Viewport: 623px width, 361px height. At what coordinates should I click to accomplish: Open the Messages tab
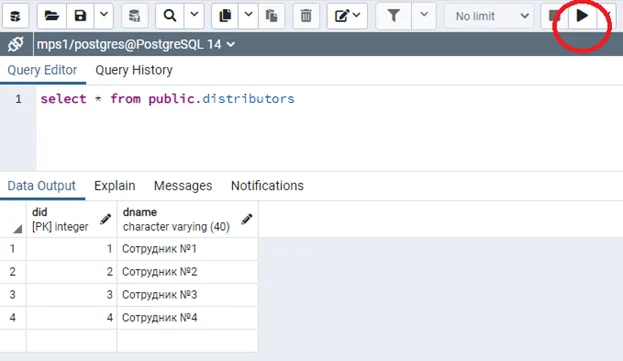tap(183, 186)
